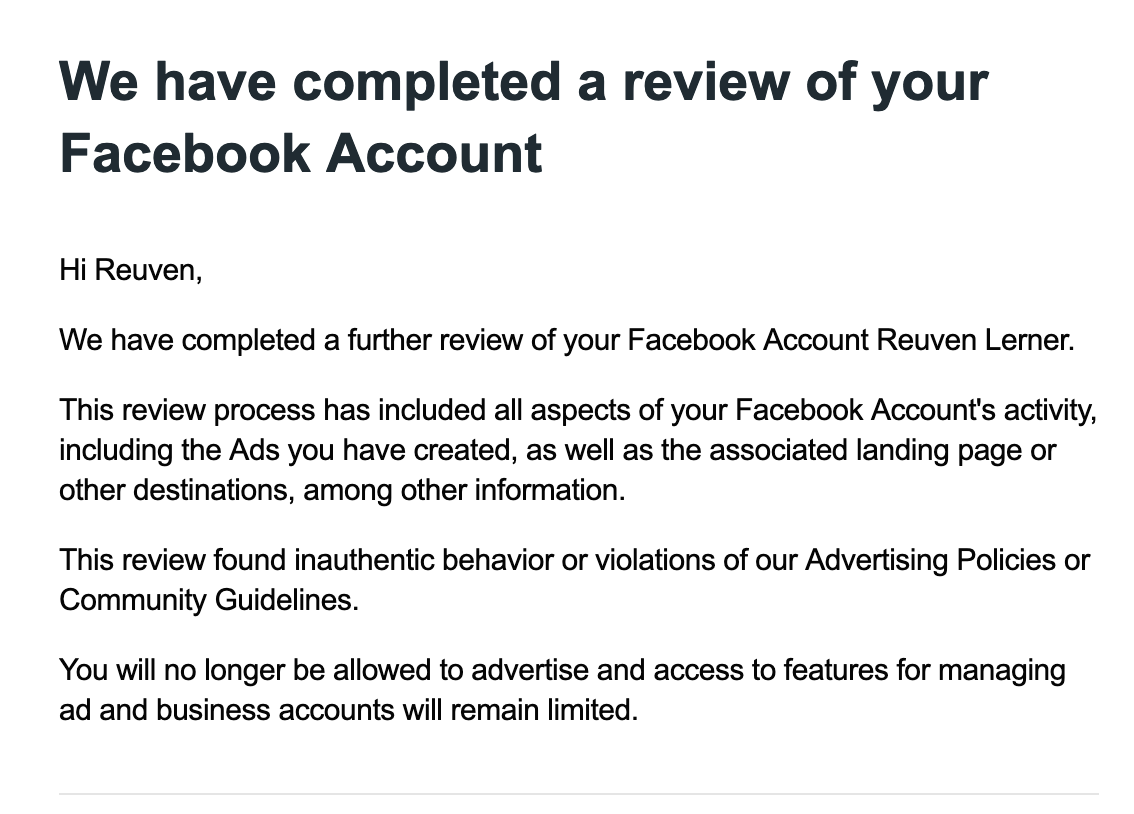Click the phrase "other destinations"
The image size is (1134, 814).
(x=174, y=491)
